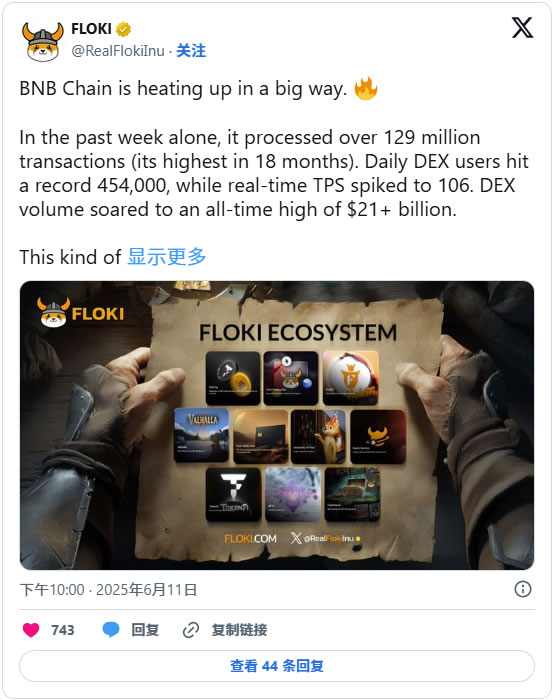
Task: Click the copy link chain icon
Action: pos(191,630)
